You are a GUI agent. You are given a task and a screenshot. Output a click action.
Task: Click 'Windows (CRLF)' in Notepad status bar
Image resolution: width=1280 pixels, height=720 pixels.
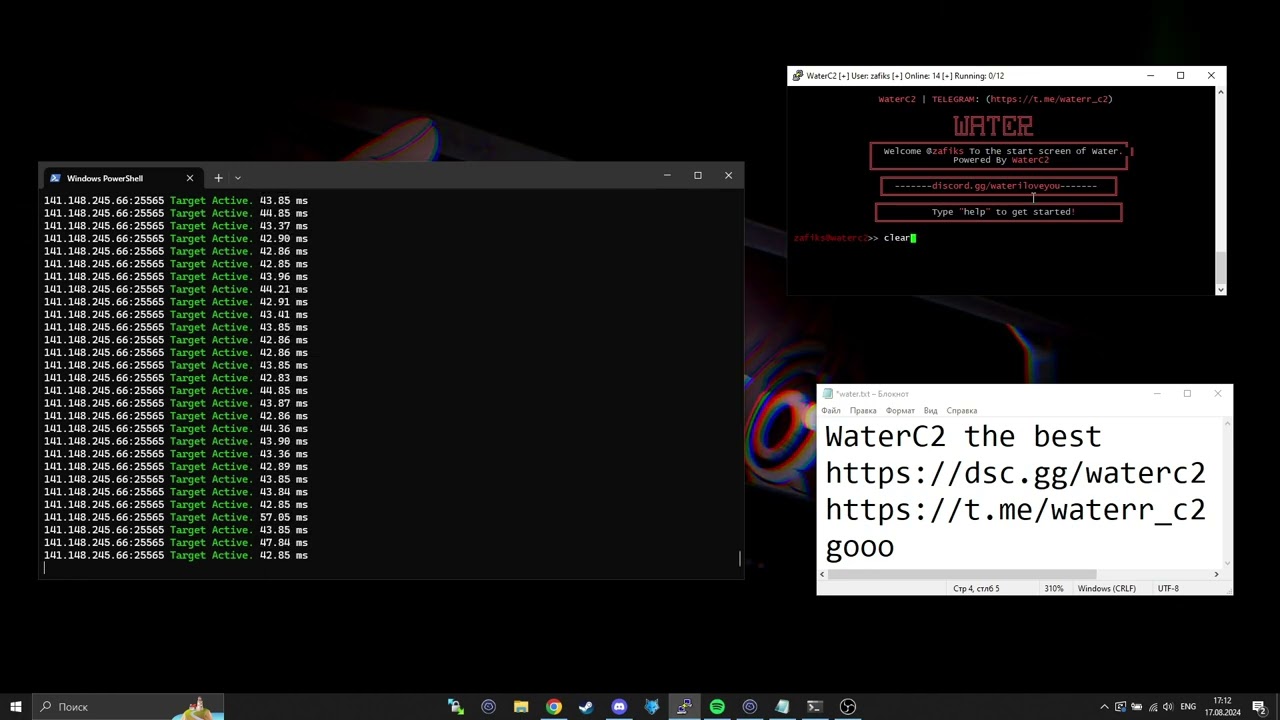tap(1106, 588)
